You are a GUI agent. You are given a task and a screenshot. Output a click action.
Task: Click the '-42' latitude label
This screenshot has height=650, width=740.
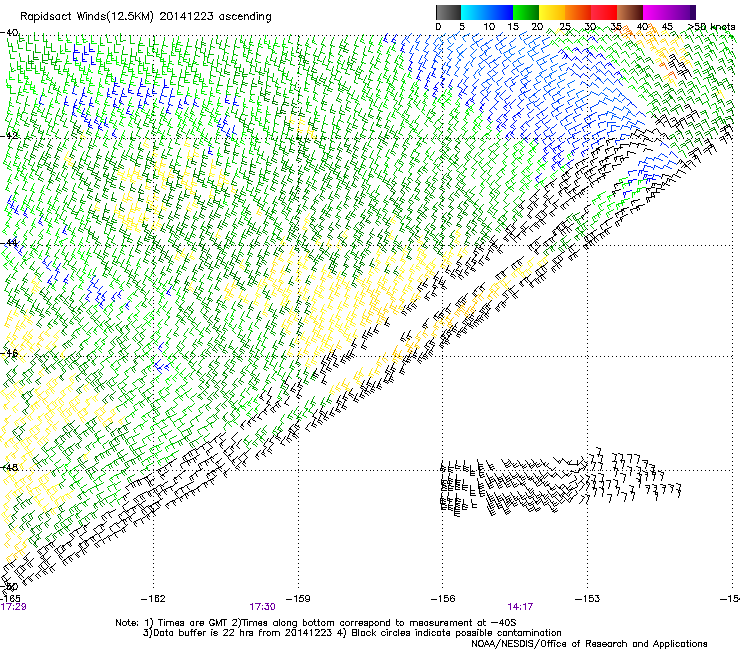coord(9,135)
